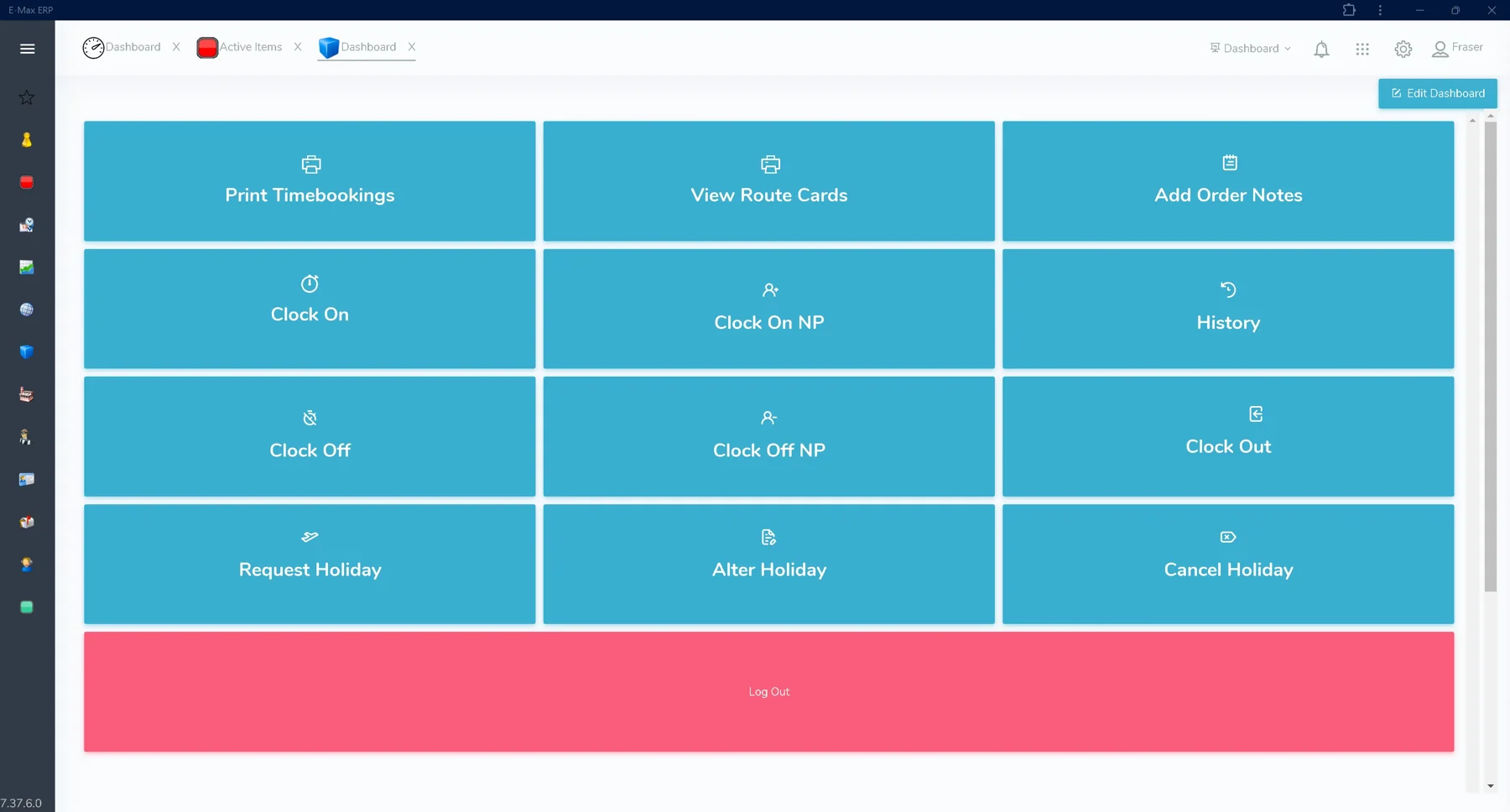Viewport: 1510px width, 812px height.
Task: Click the Edit Dashboard button
Action: click(1438, 93)
